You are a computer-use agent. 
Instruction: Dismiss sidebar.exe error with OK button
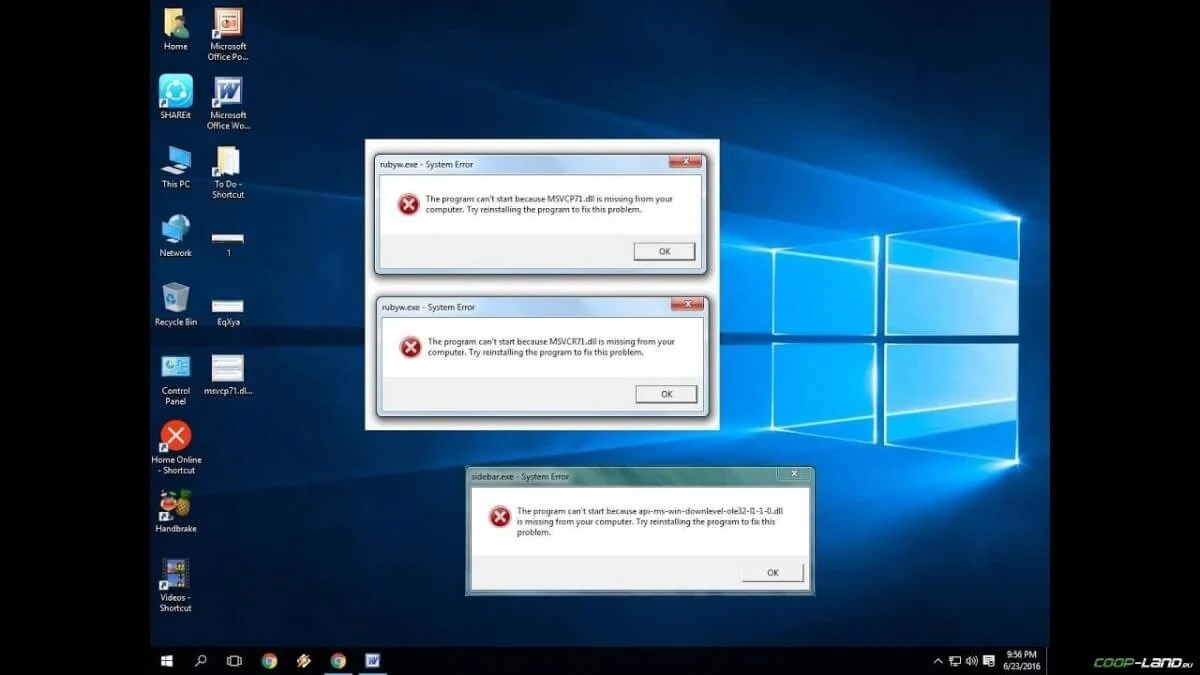(772, 573)
